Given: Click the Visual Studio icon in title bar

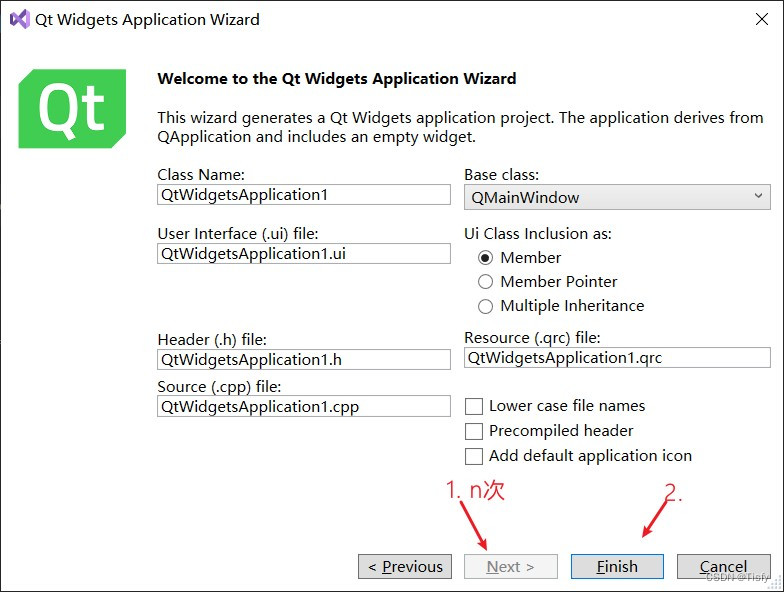Looking at the screenshot, I should [x=20, y=20].
